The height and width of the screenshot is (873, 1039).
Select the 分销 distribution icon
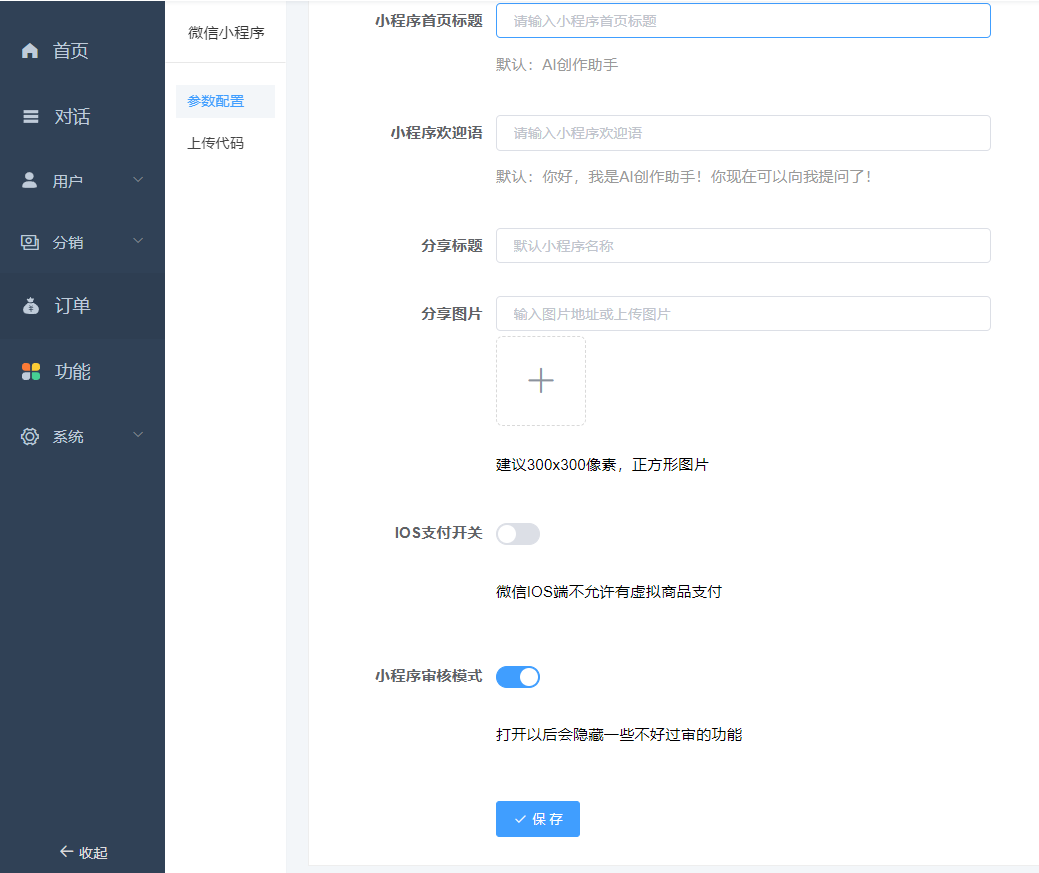pyautogui.click(x=28, y=242)
